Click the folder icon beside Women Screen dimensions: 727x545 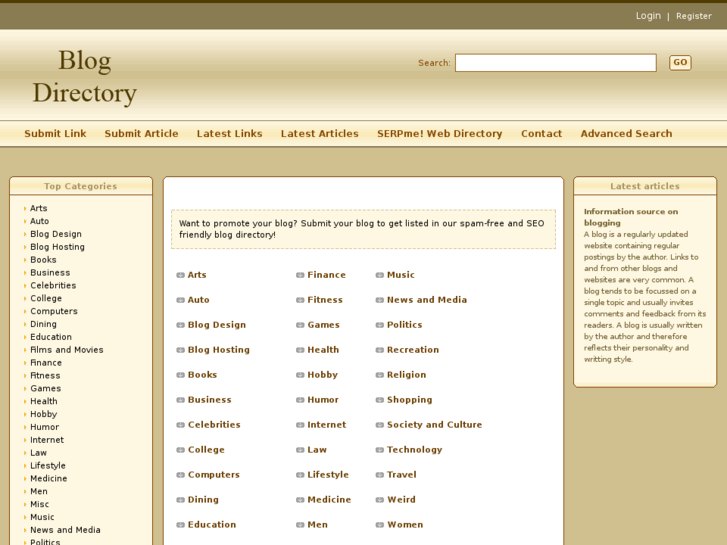(380, 525)
